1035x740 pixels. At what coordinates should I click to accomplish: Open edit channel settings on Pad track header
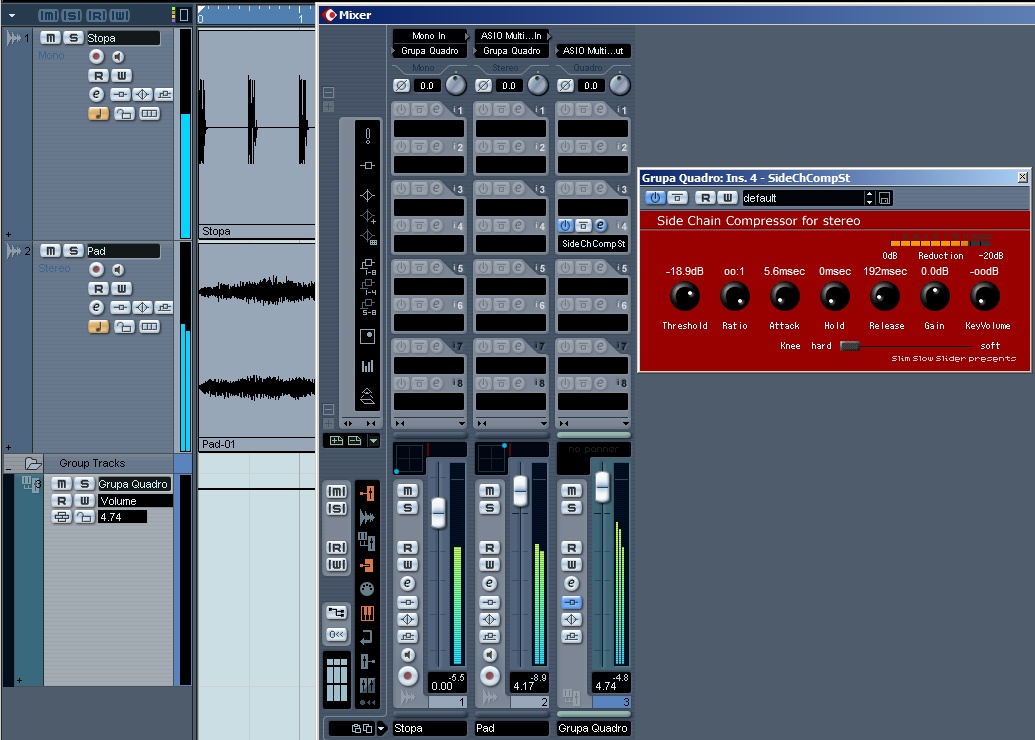97,307
